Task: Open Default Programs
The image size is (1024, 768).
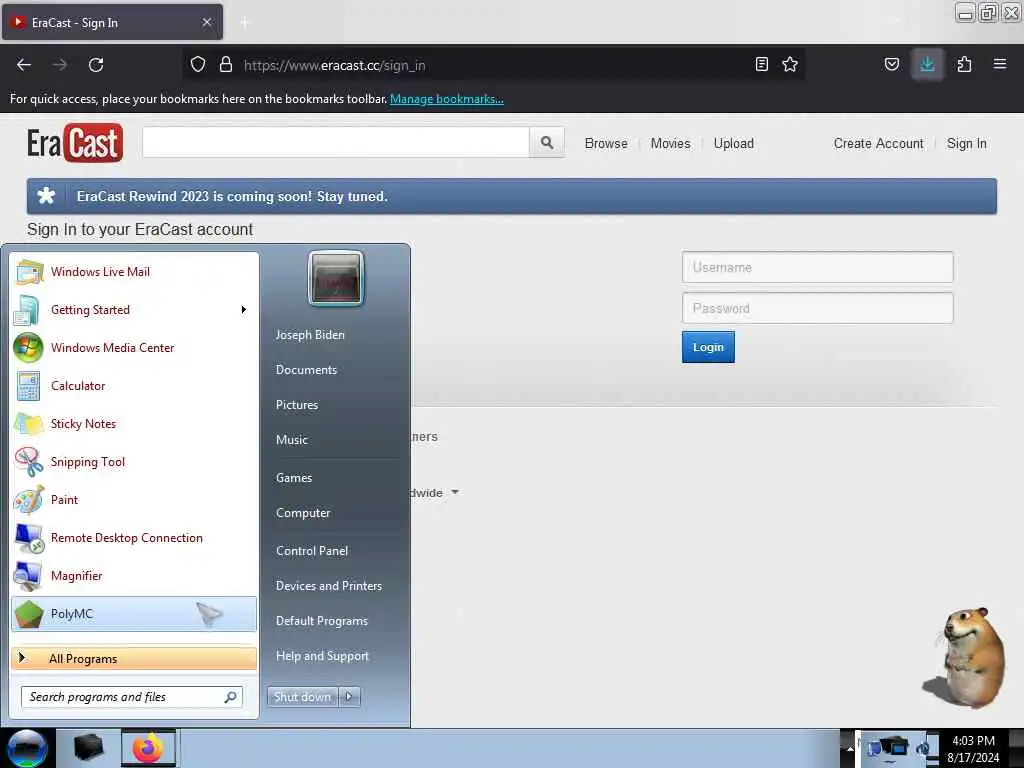Action: click(x=322, y=621)
